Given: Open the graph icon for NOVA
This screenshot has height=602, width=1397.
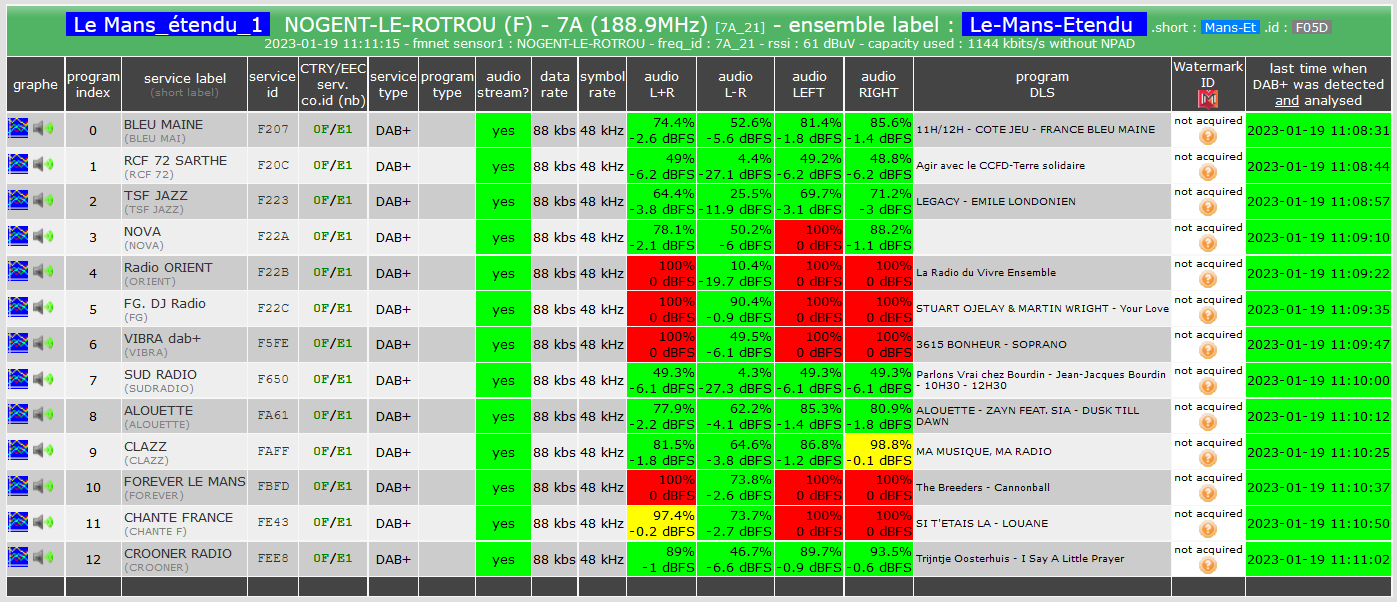Looking at the screenshot, I should coord(18,237).
